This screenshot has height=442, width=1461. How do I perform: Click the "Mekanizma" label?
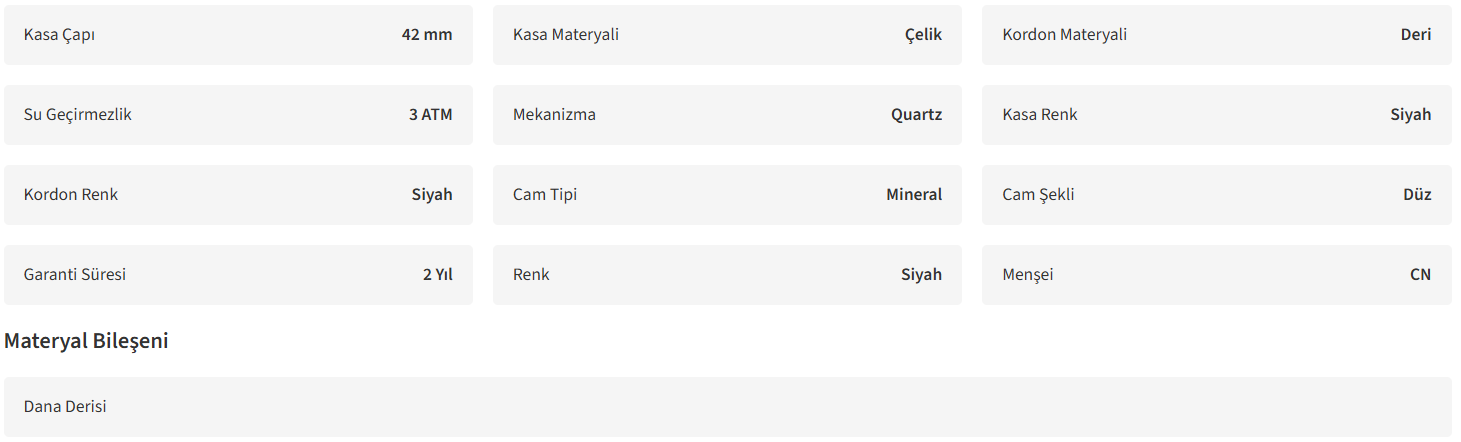[554, 115]
